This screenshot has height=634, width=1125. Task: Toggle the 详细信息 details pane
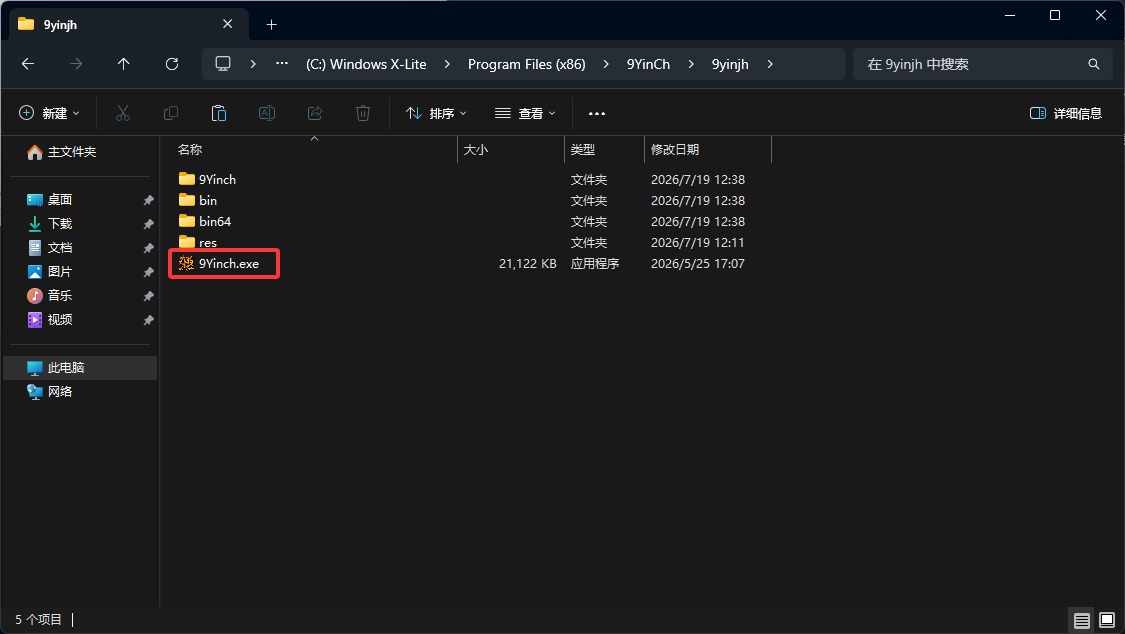[1065, 113]
